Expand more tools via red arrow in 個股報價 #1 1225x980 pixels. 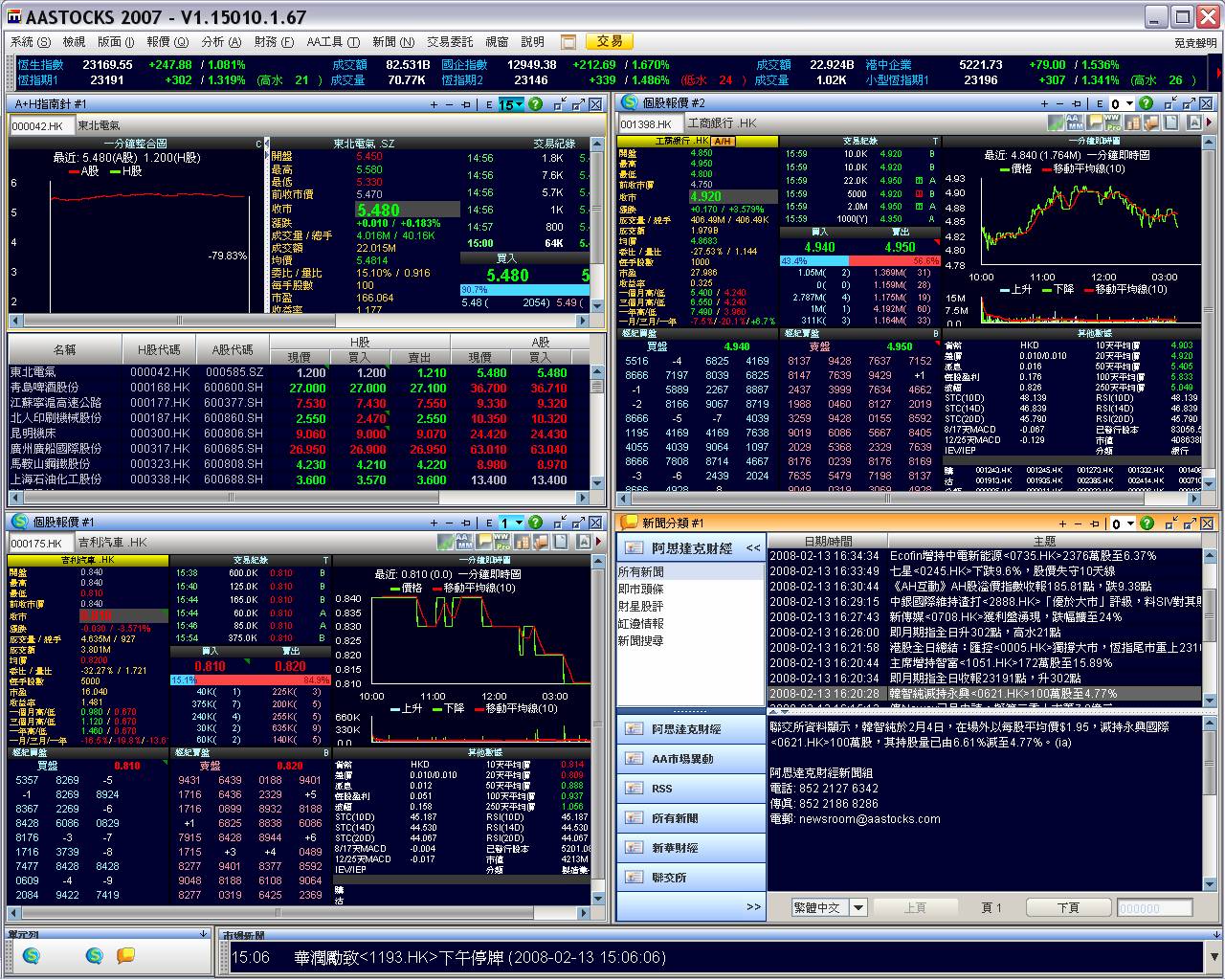tap(598, 542)
